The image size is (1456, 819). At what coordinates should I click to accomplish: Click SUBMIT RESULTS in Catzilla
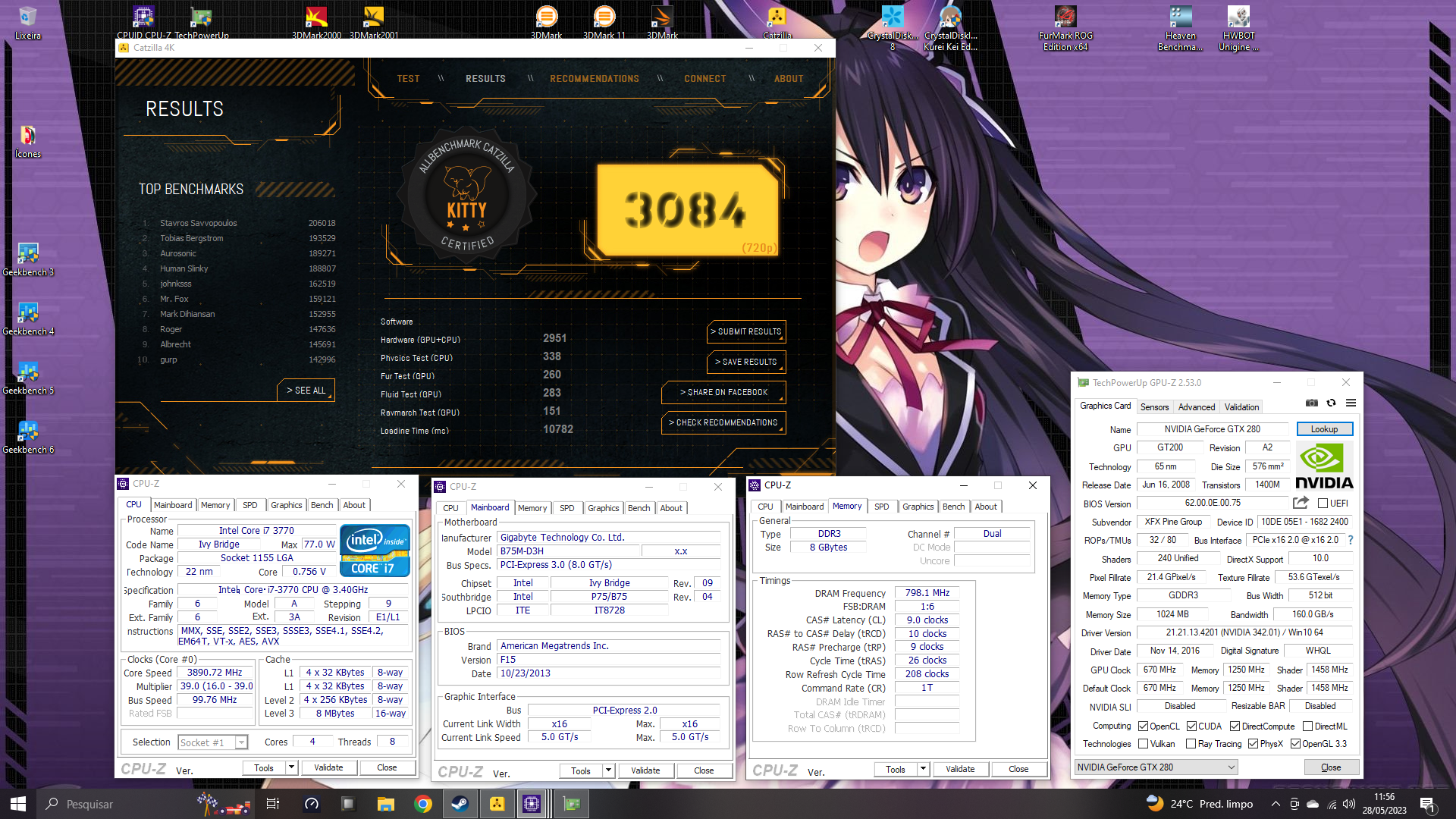click(745, 331)
